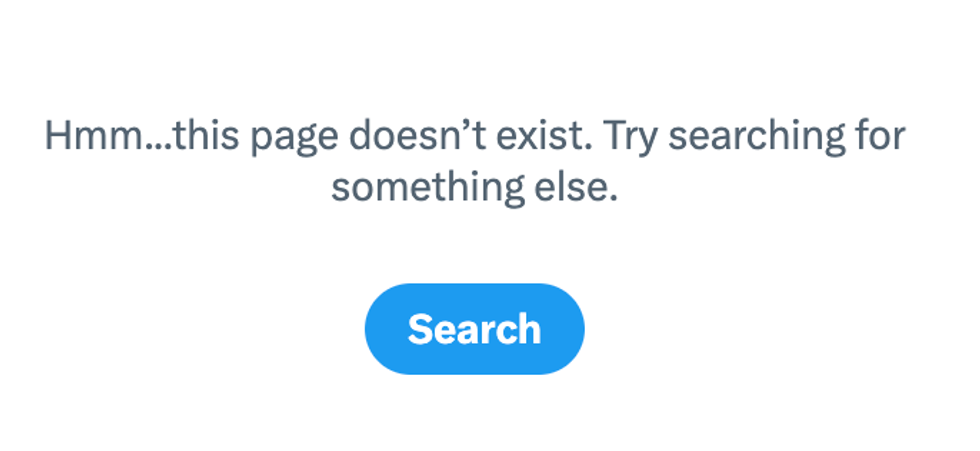Activate the rounded blue Search control
Viewport: 980px width, 451px height.
474,329
